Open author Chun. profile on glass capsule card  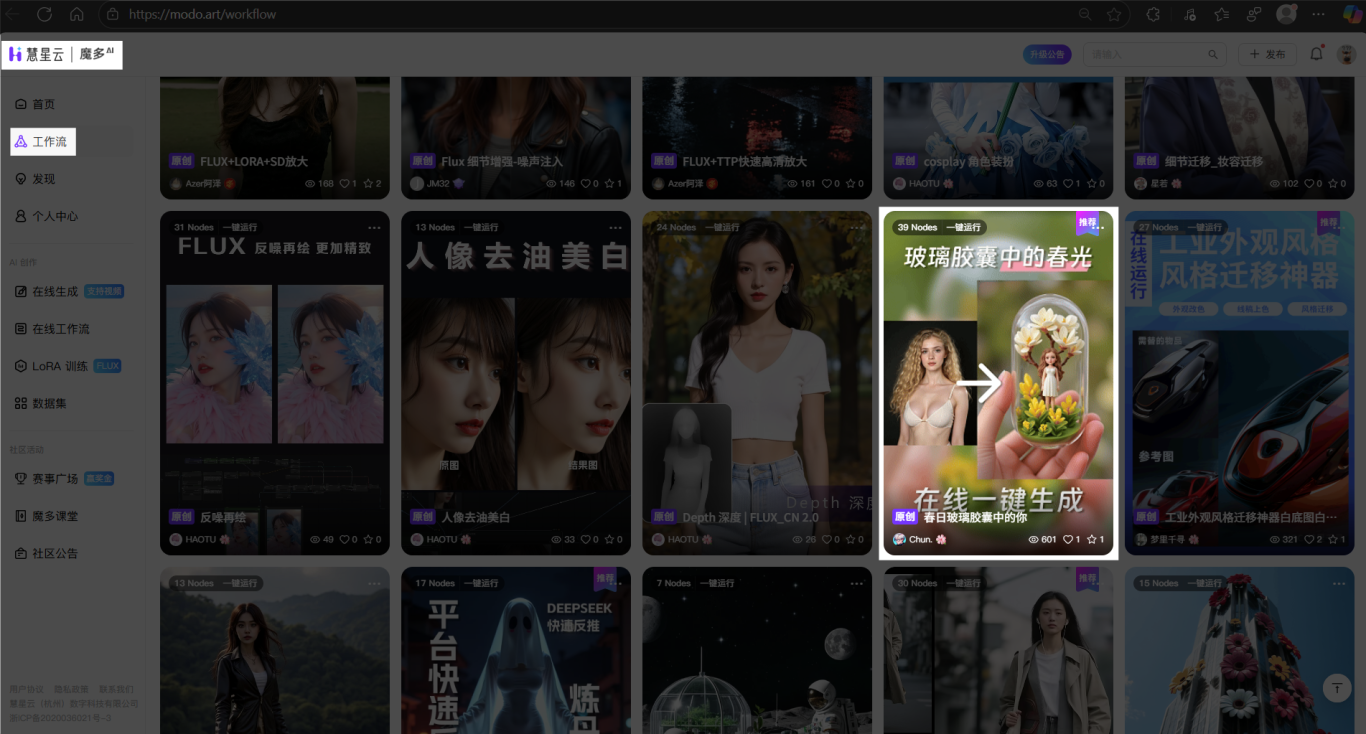[918, 539]
